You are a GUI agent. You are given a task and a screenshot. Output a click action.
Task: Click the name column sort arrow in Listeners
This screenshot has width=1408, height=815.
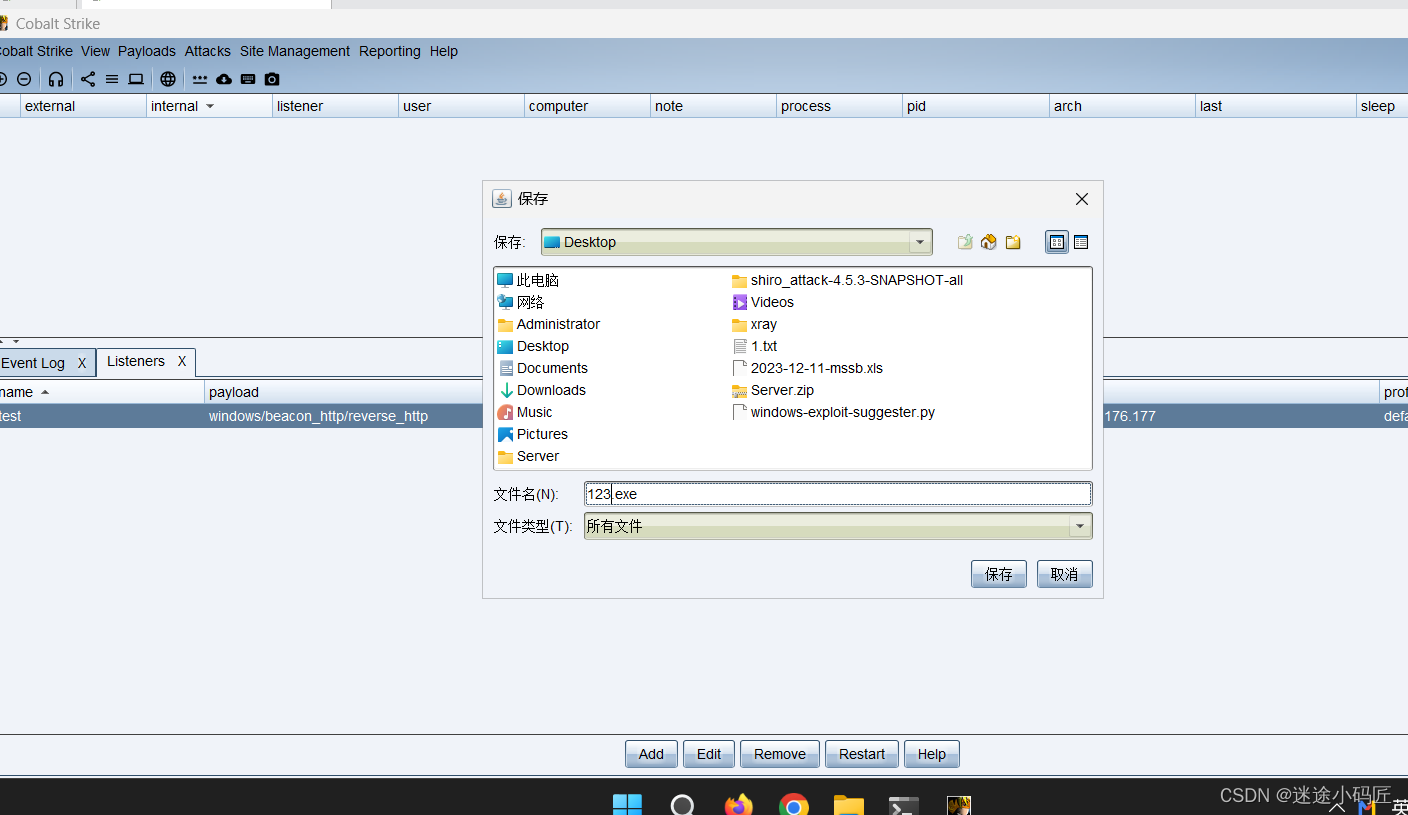click(x=45, y=392)
